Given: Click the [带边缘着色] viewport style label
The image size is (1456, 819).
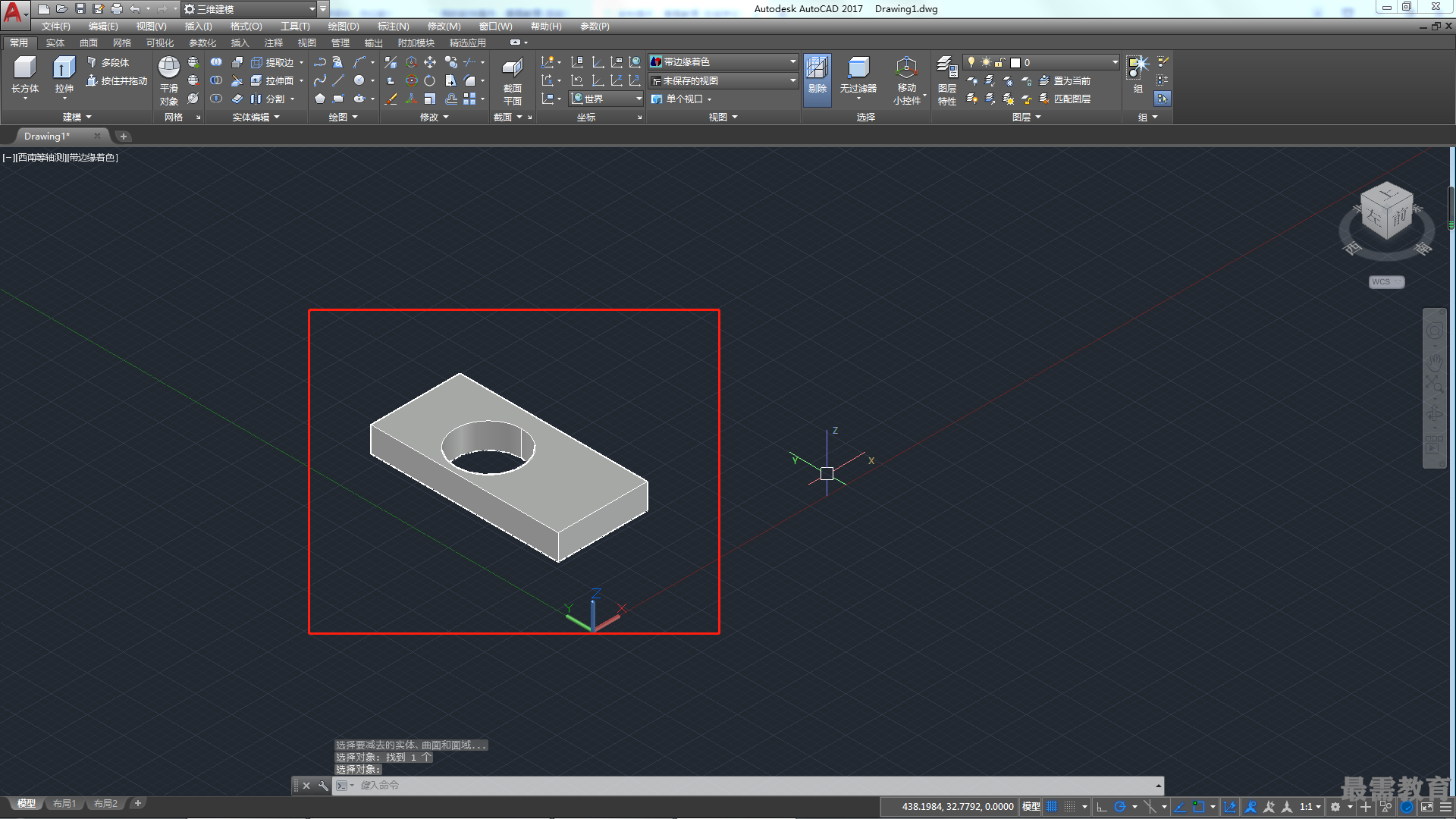Looking at the screenshot, I should point(93,158).
